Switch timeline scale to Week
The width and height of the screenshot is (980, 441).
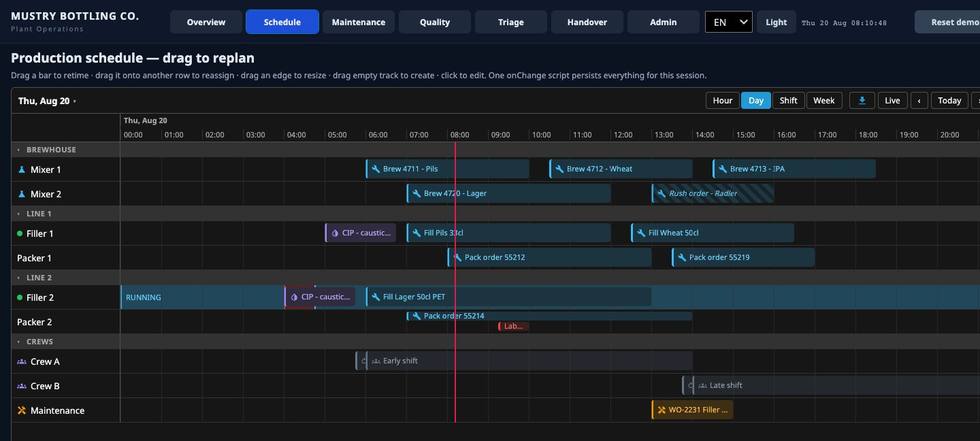824,101
